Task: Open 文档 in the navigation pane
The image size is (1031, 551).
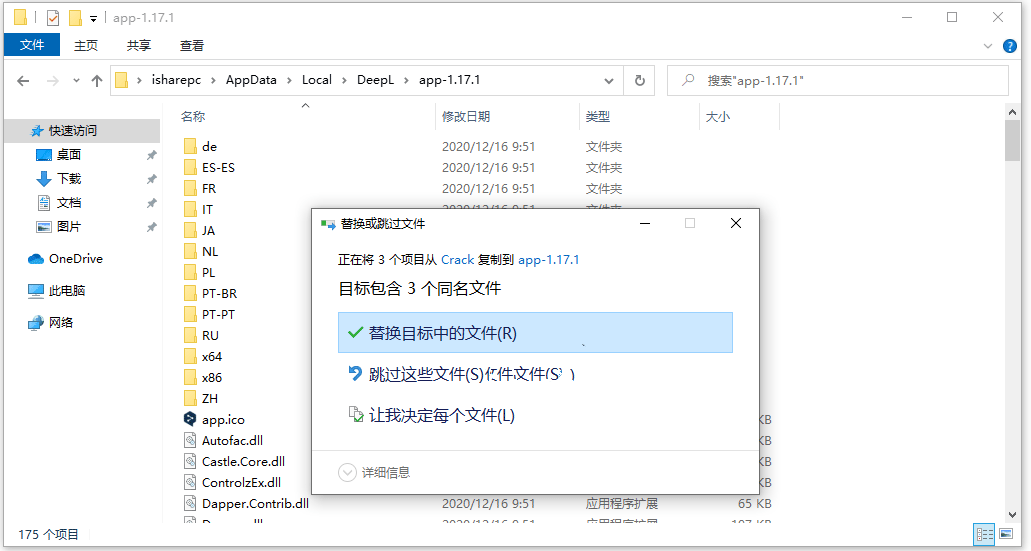Action: (x=68, y=203)
